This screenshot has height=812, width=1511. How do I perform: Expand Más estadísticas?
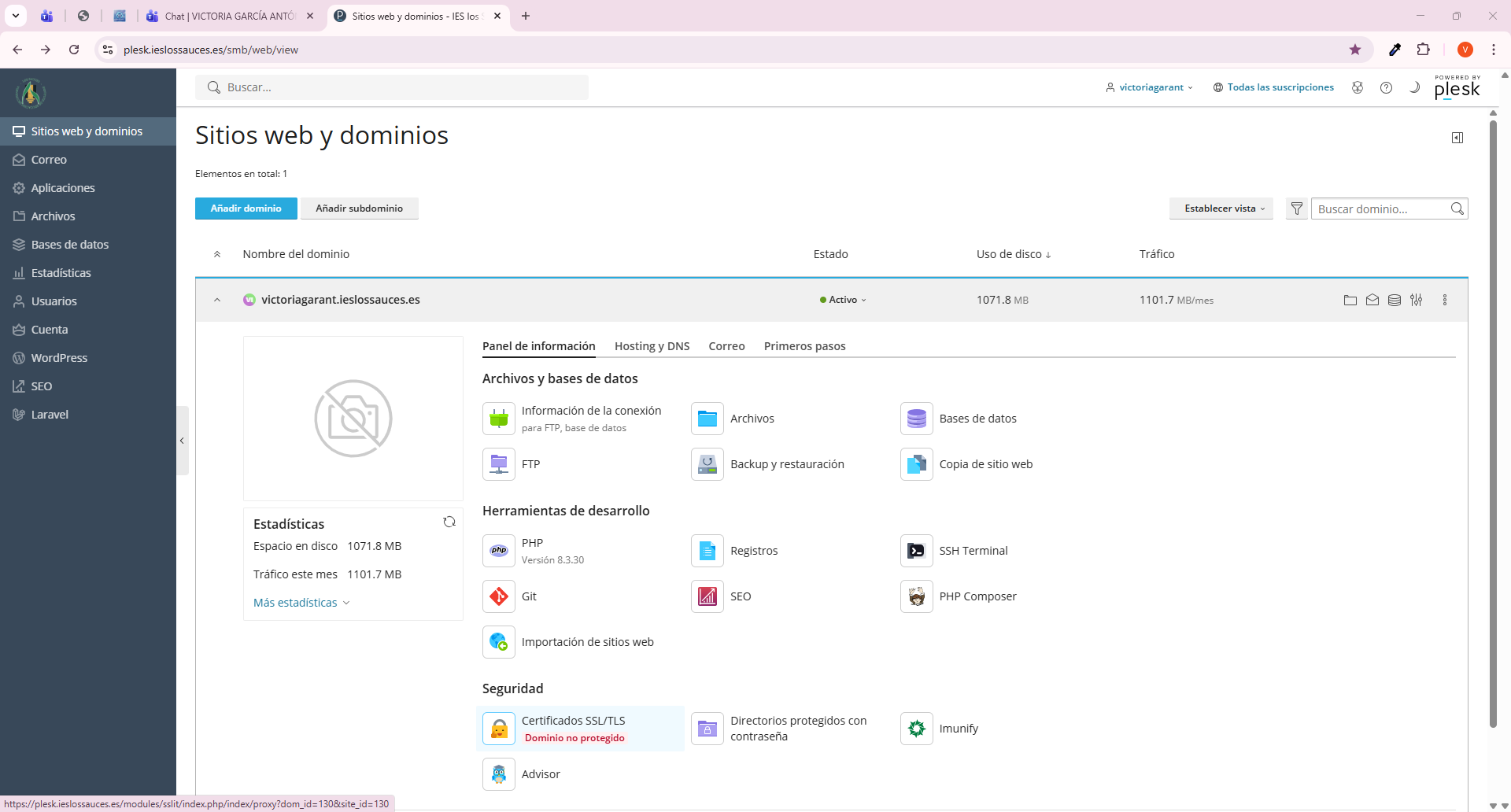pos(301,603)
